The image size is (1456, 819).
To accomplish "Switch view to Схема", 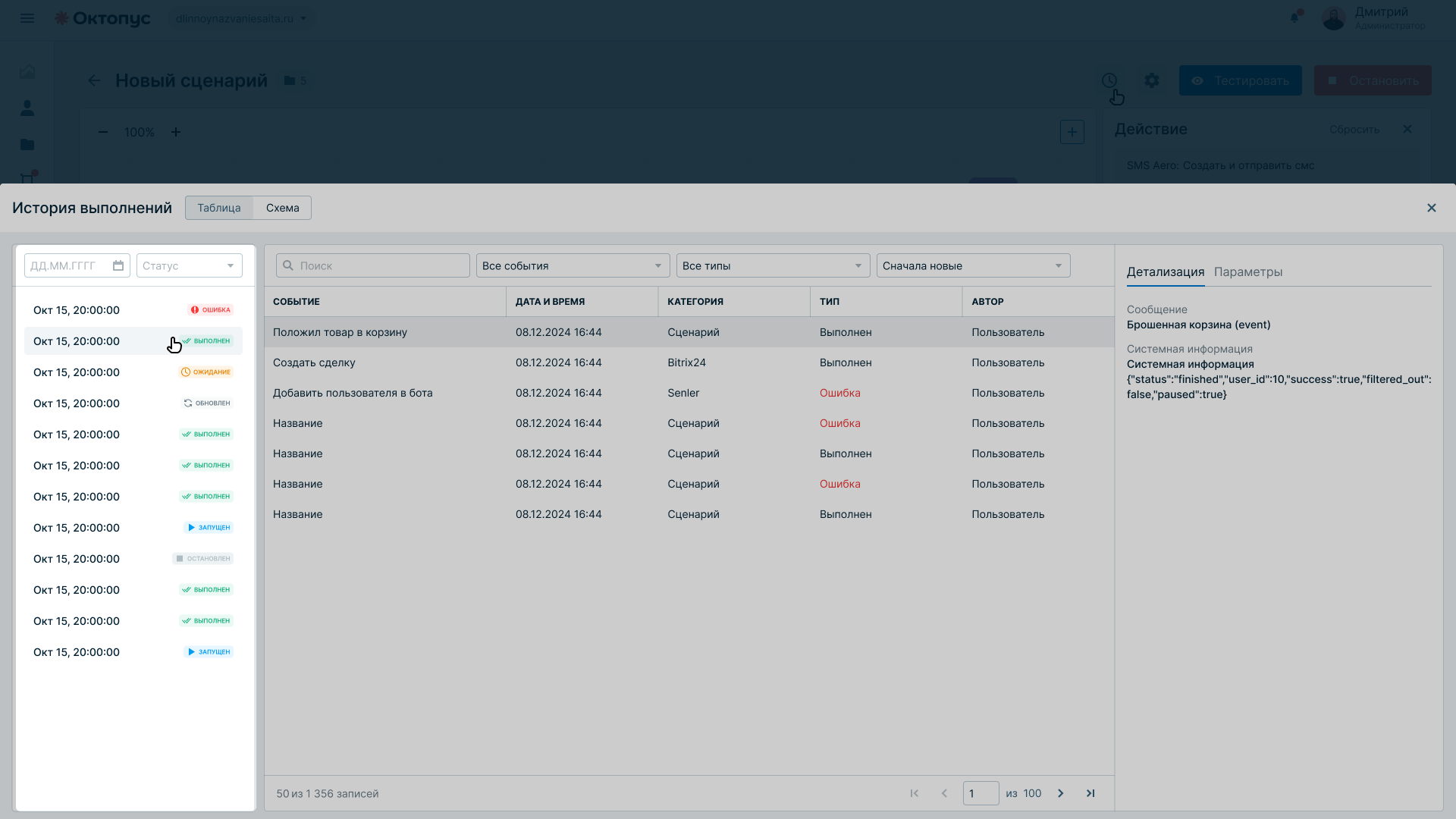I will 282,208.
